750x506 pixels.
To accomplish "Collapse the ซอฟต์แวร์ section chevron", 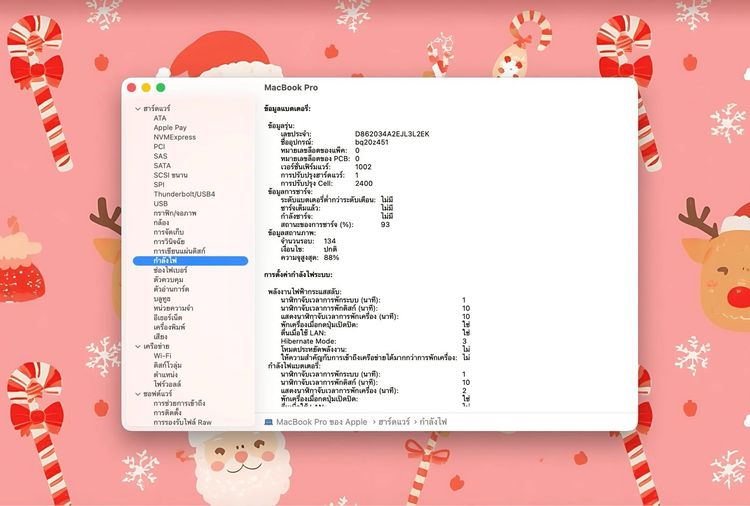I will click(138, 394).
